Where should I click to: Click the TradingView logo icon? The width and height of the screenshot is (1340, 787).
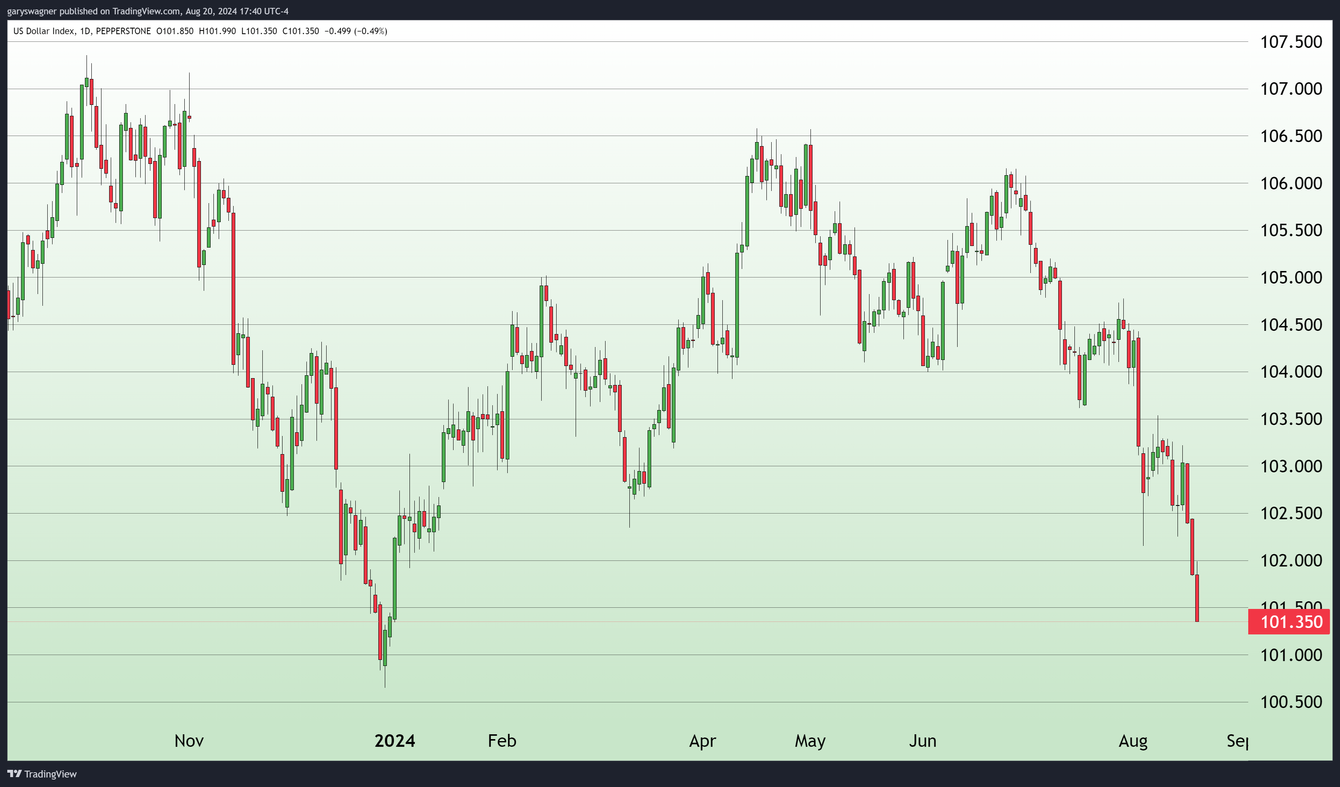pos(12,774)
